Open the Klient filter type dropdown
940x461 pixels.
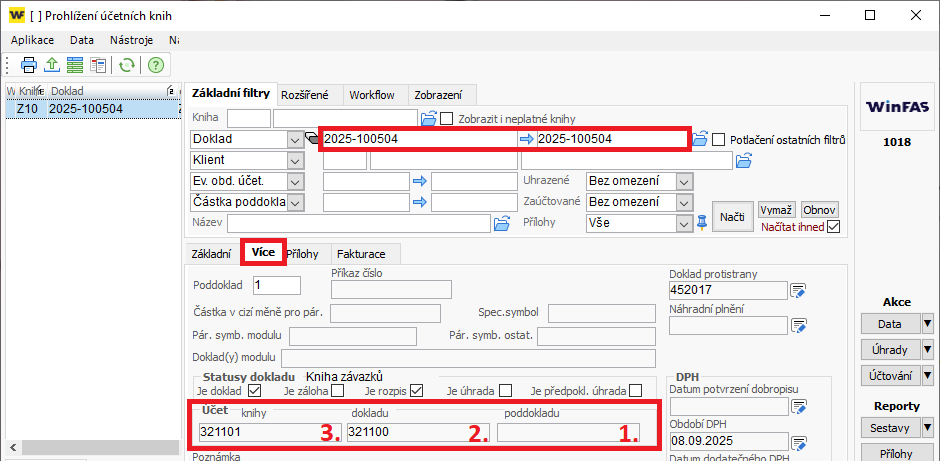(295, 160)
